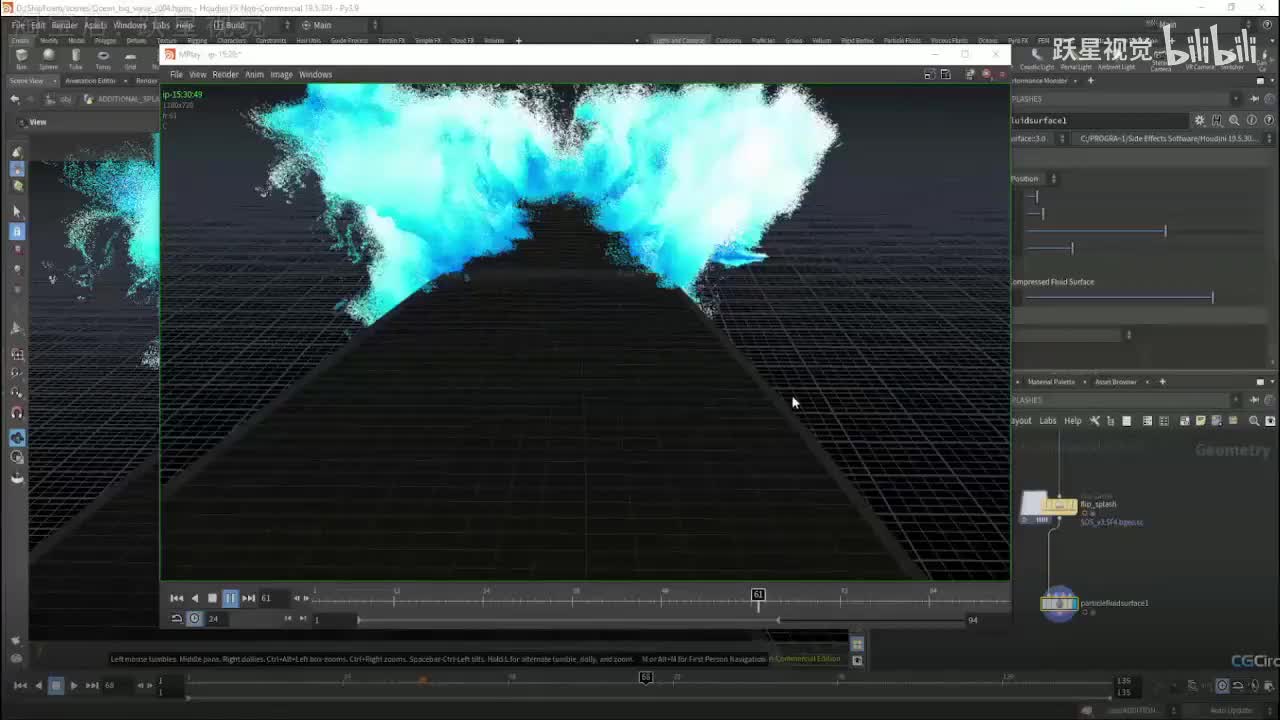1280x720 pixels.
Task: Click node name field fluidsurface1
Action: click(1098, 120)
